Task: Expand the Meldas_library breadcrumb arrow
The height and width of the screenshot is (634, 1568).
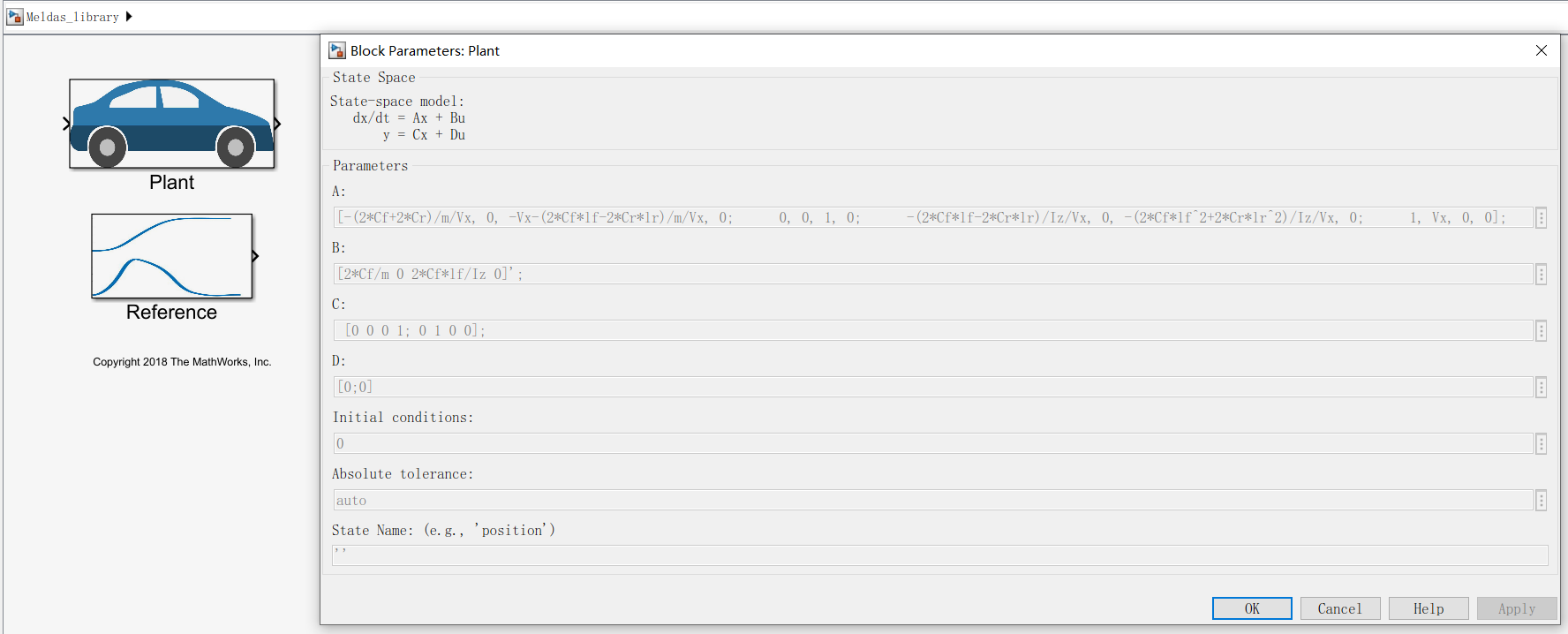Action: pyautogui.click(x=129, y=17)
